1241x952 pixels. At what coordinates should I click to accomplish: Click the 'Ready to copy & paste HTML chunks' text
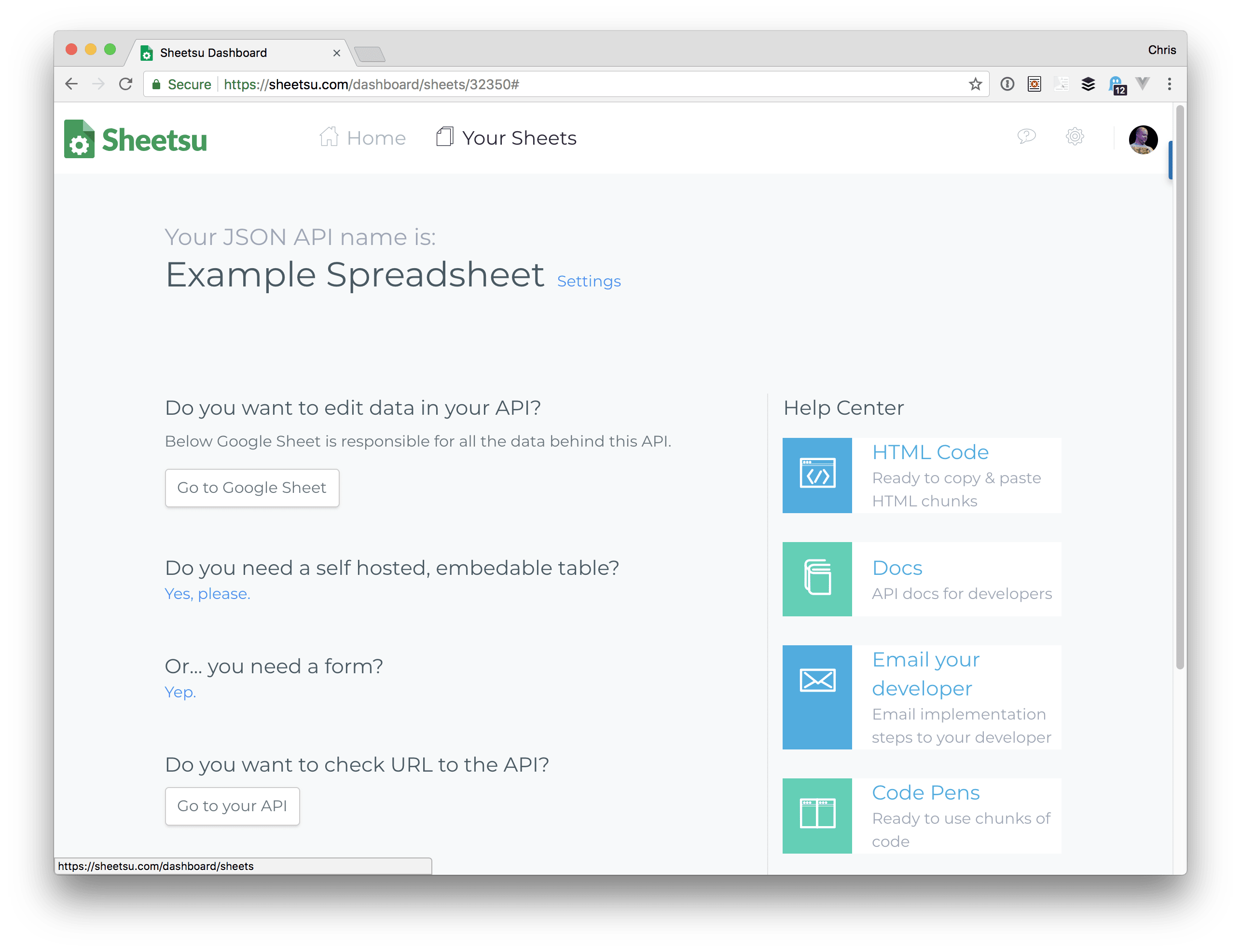tap(956, 490)
